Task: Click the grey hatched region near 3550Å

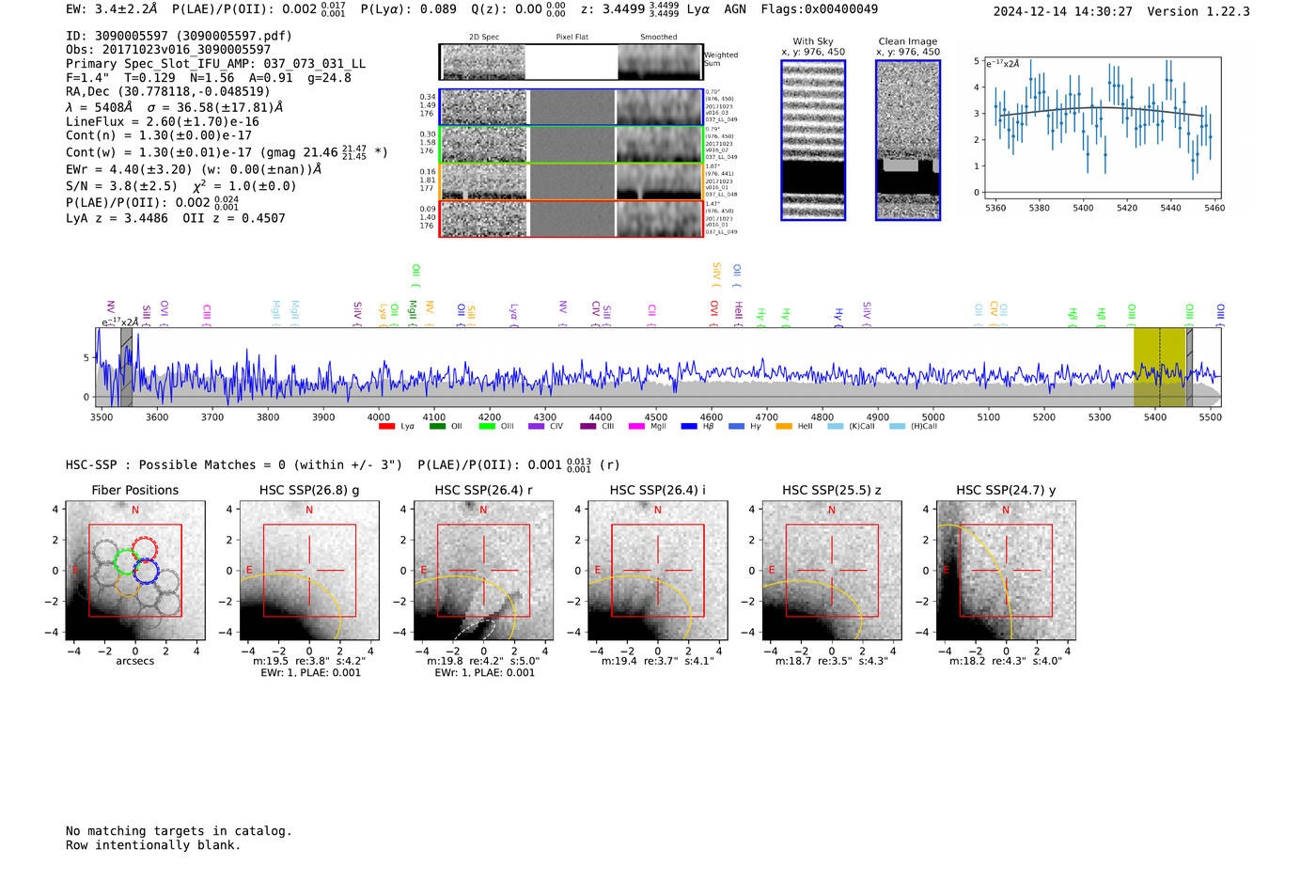Action: pyautogui.click(x=126, y=367)
